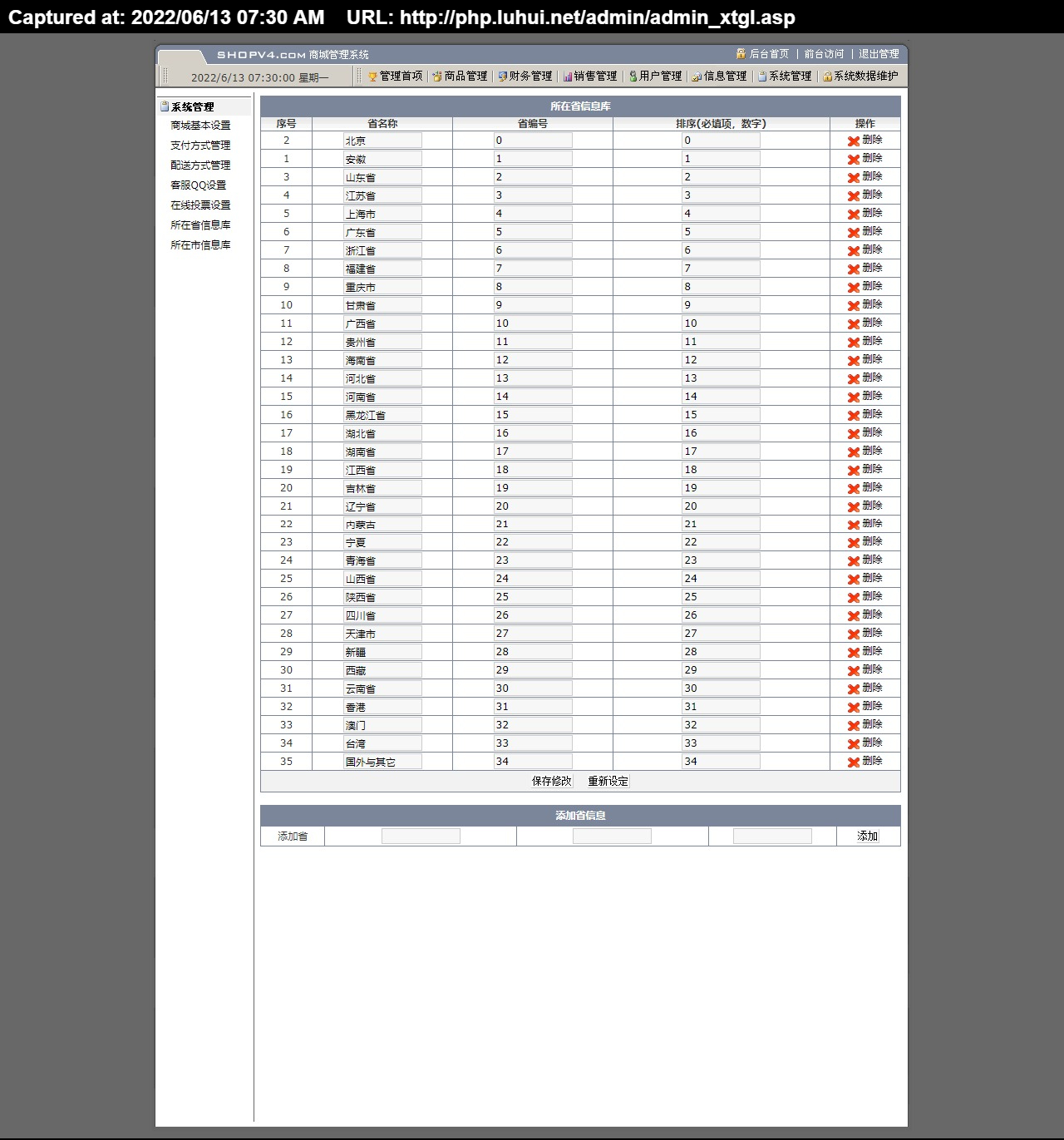
Task: Open 前台访问 link
Action: [824, 54]
